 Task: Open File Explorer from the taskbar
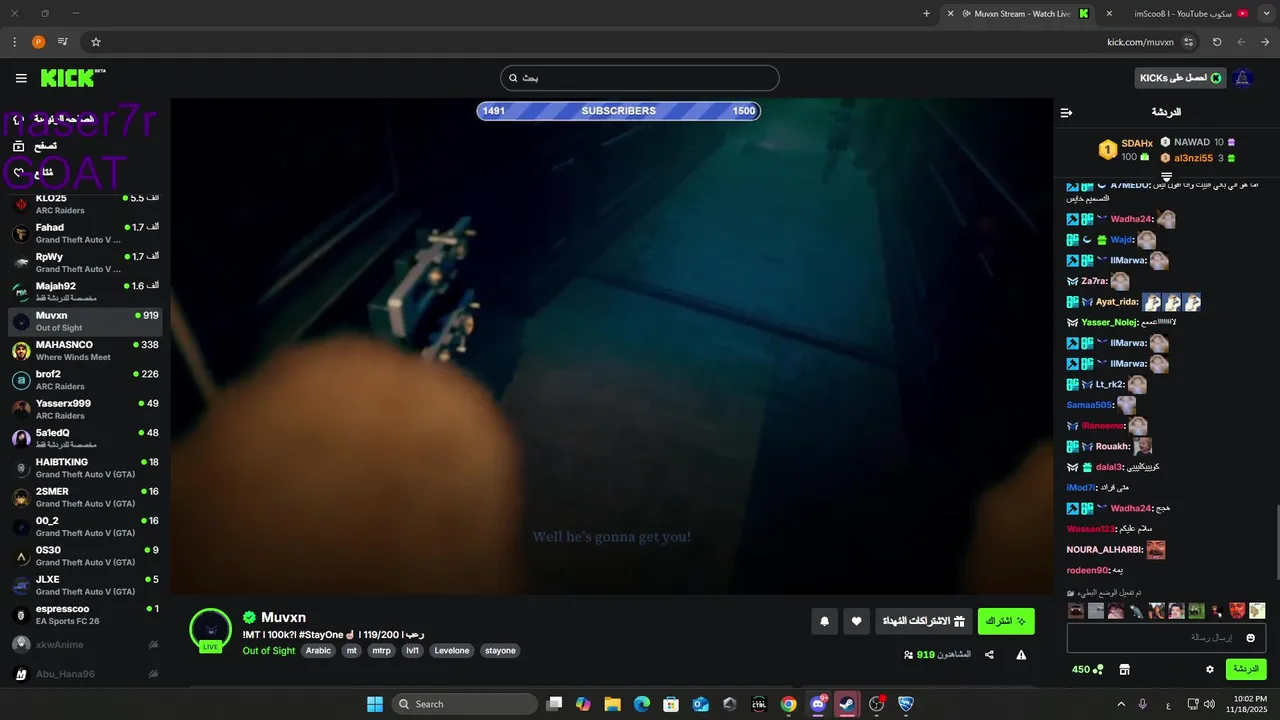tap(612, 704)
